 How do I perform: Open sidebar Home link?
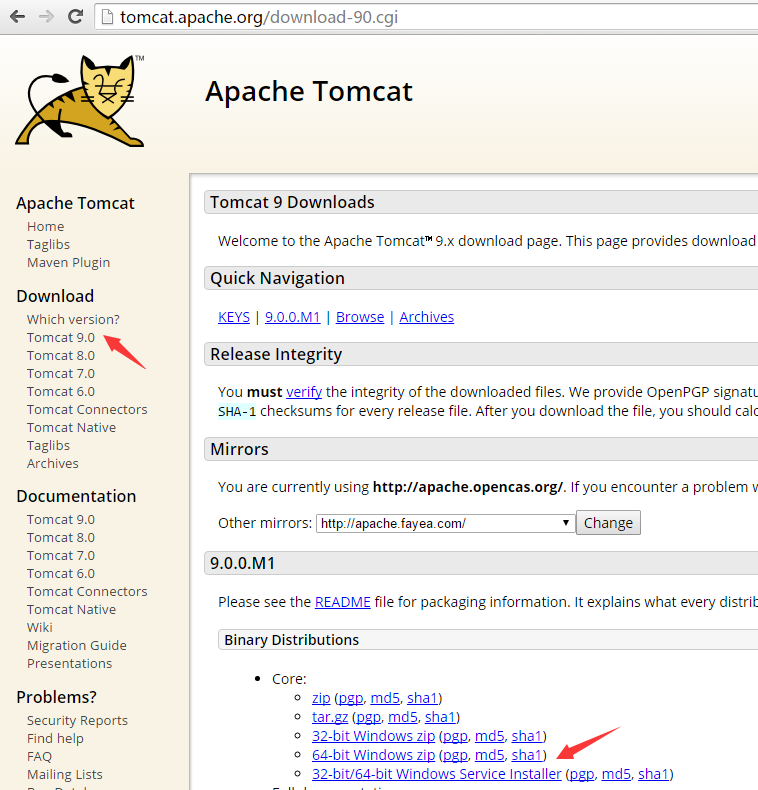(45, 226)
